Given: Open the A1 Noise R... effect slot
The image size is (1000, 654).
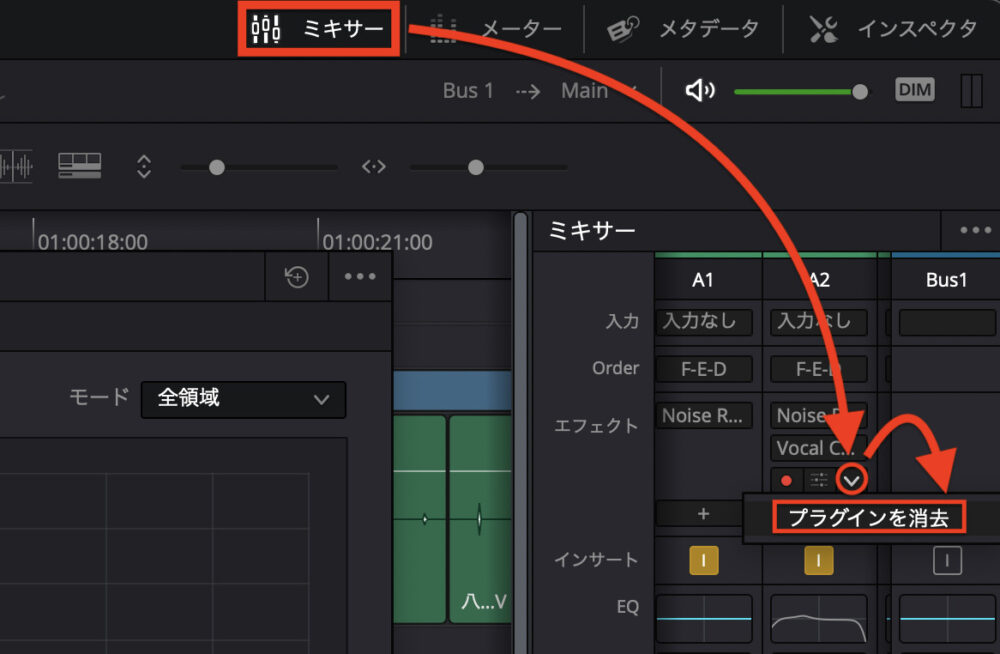Looking at the screenshot, I should point(704,415).
